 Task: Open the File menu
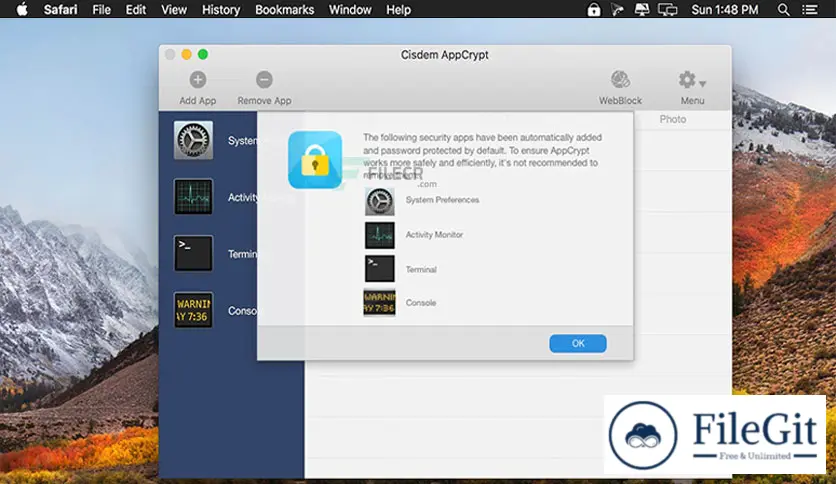tap(101, 10)
